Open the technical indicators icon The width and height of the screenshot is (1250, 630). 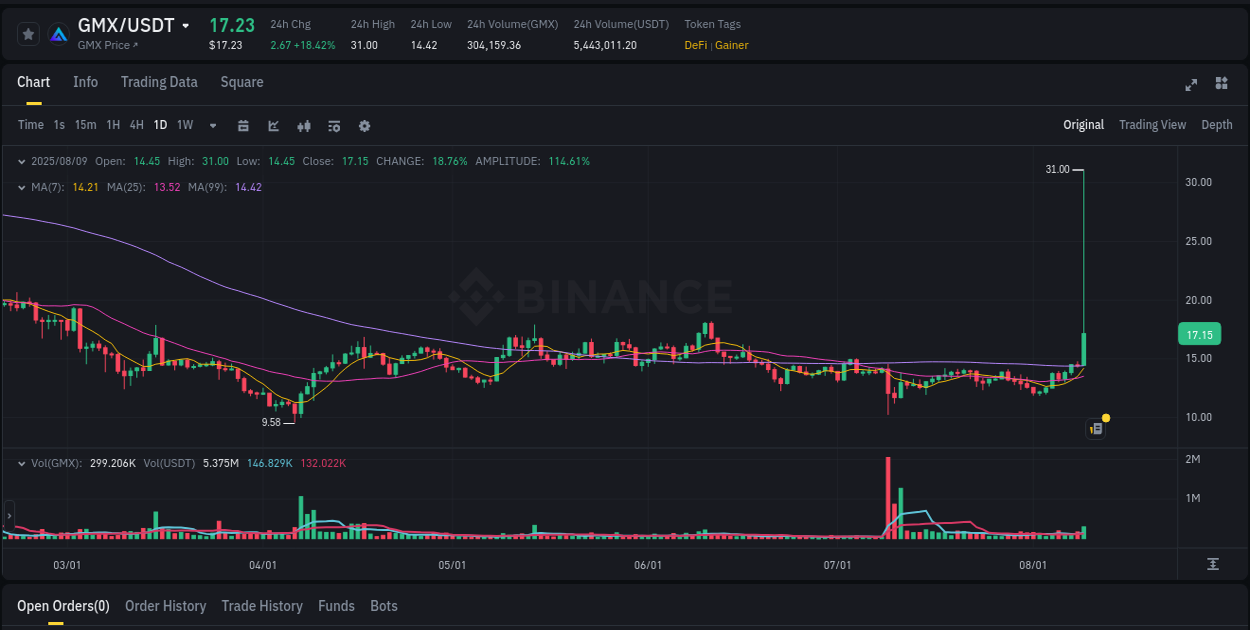point(303,126)
